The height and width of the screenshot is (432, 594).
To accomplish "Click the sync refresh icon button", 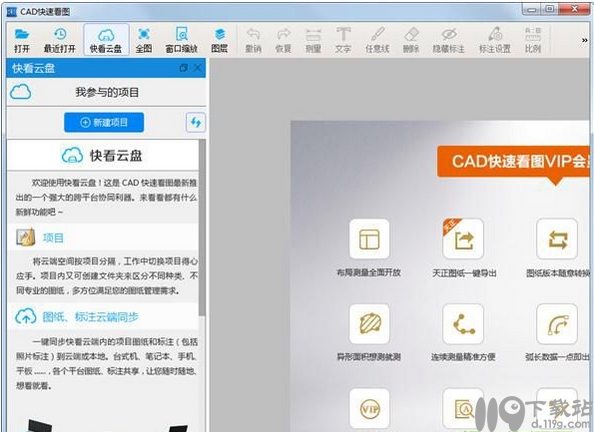I will click(195, 122).
